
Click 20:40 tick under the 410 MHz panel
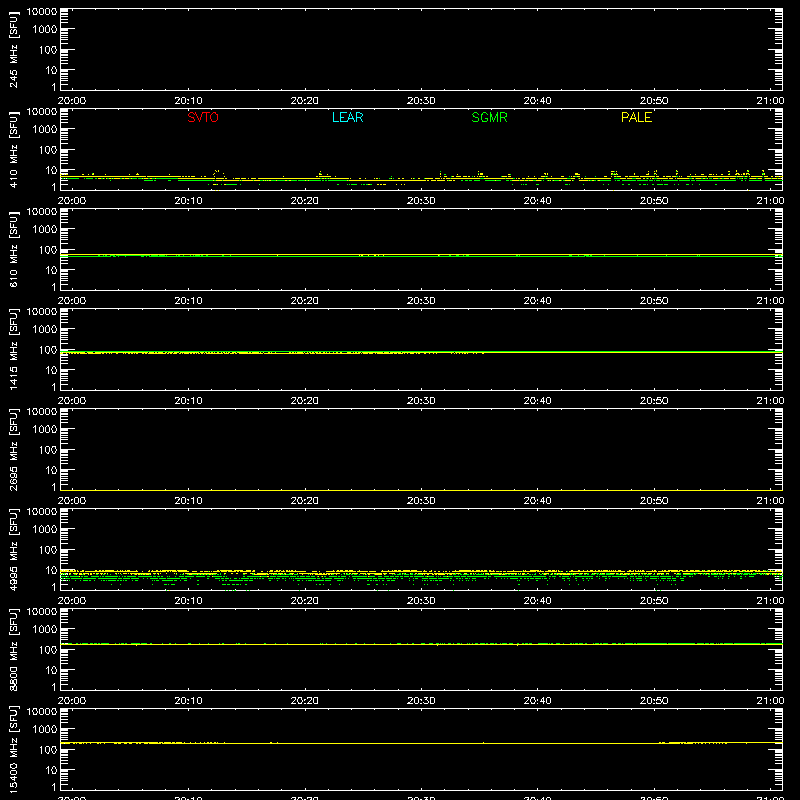click(x=537, y=201)
